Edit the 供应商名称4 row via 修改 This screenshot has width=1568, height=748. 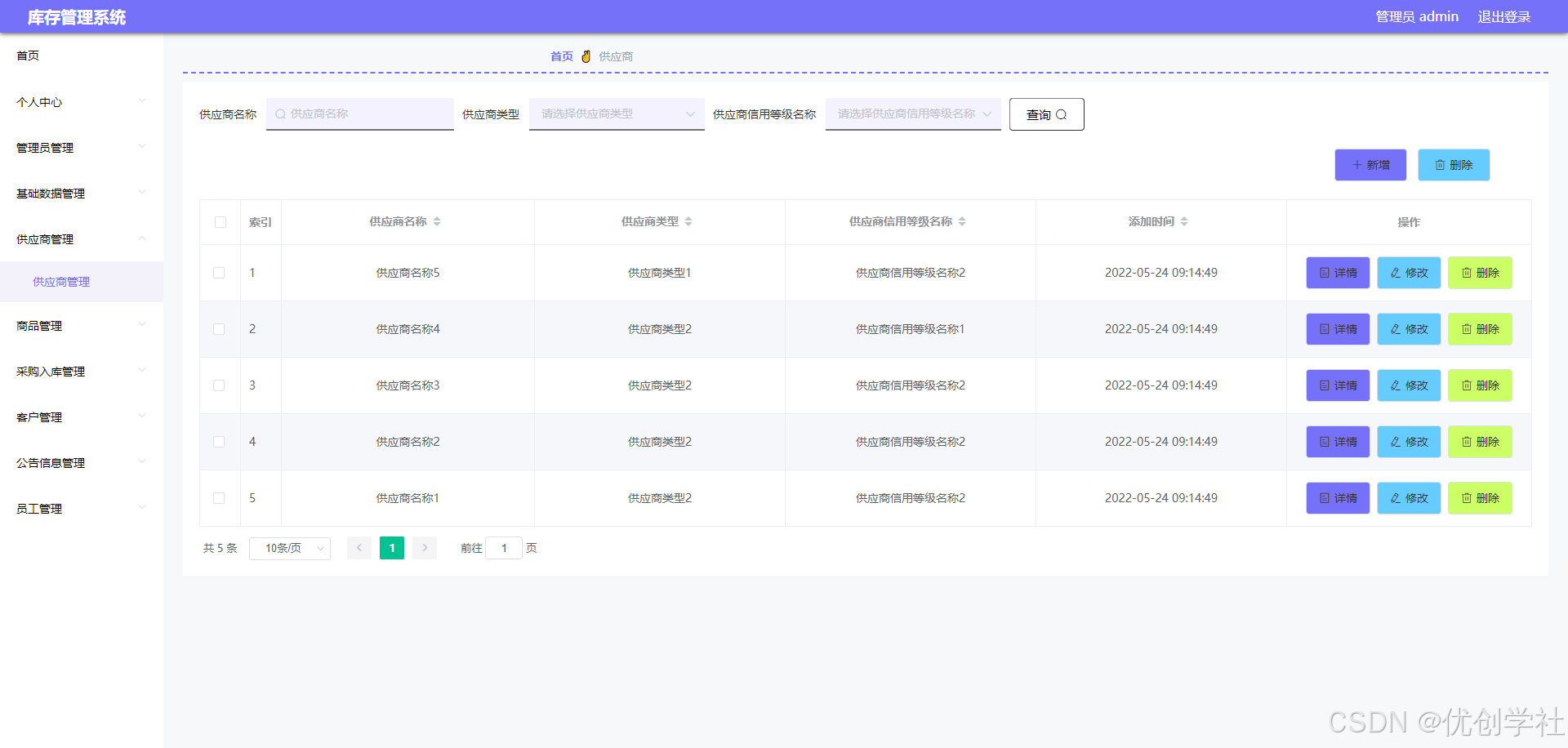tap(1409, 329)
